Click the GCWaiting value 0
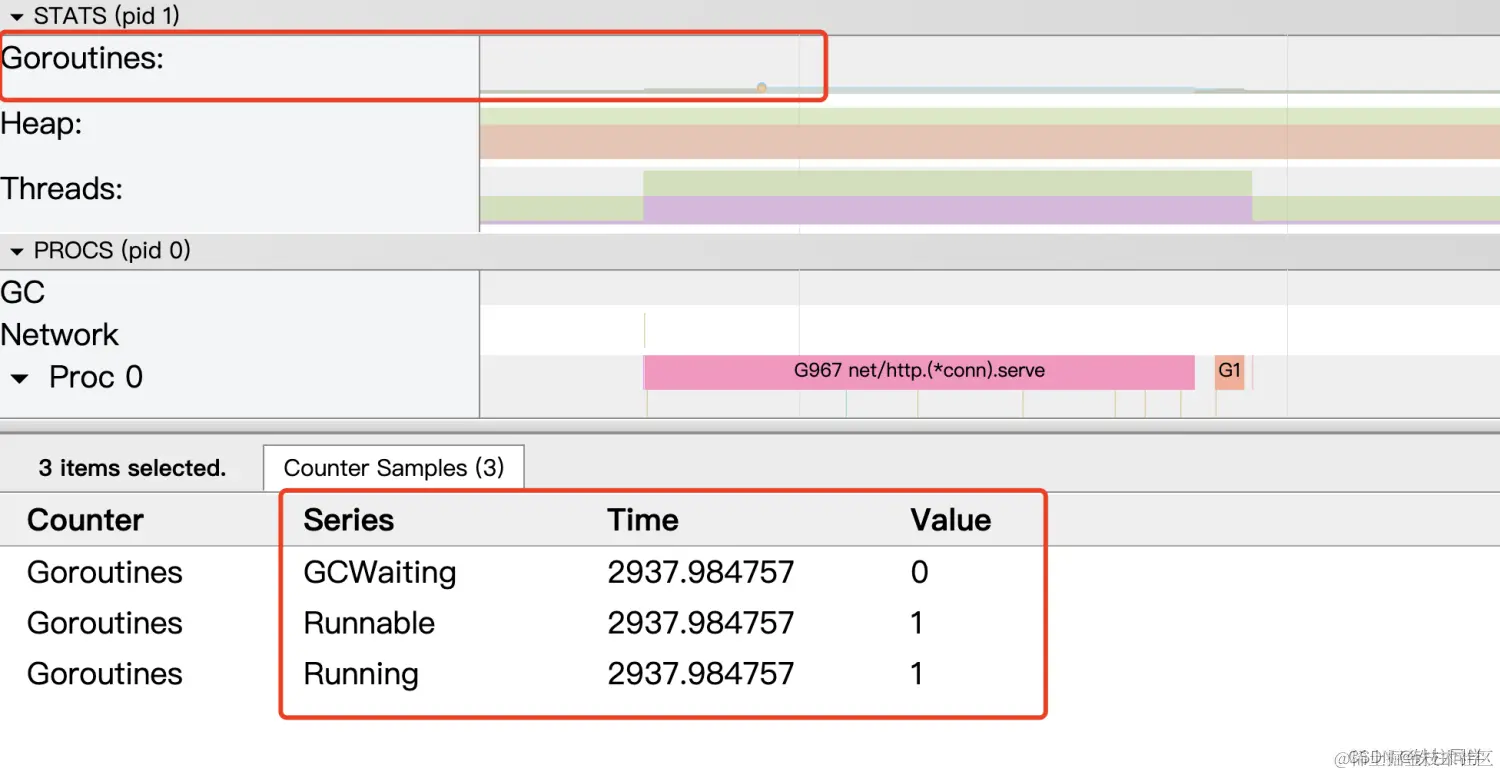1500x775 pixels. click(x=920, y=572)
